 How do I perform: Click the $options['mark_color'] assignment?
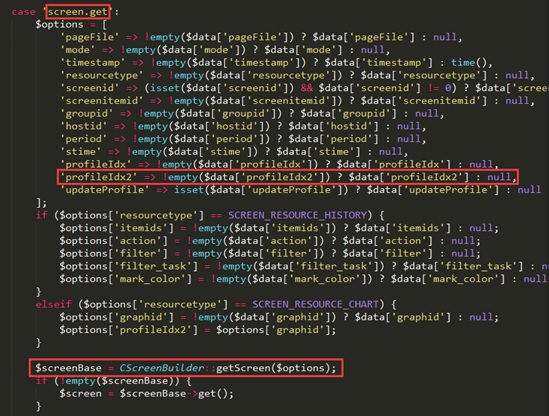tap(303, 279)
